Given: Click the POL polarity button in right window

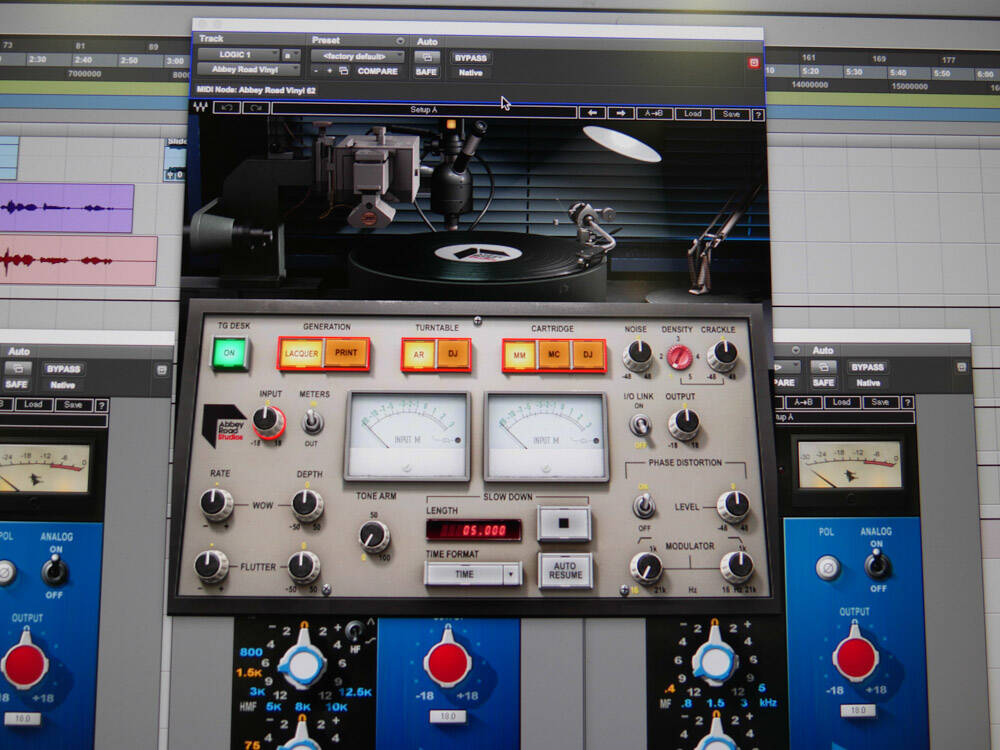Looking at the screenshot, I should [x=828, y=568].
